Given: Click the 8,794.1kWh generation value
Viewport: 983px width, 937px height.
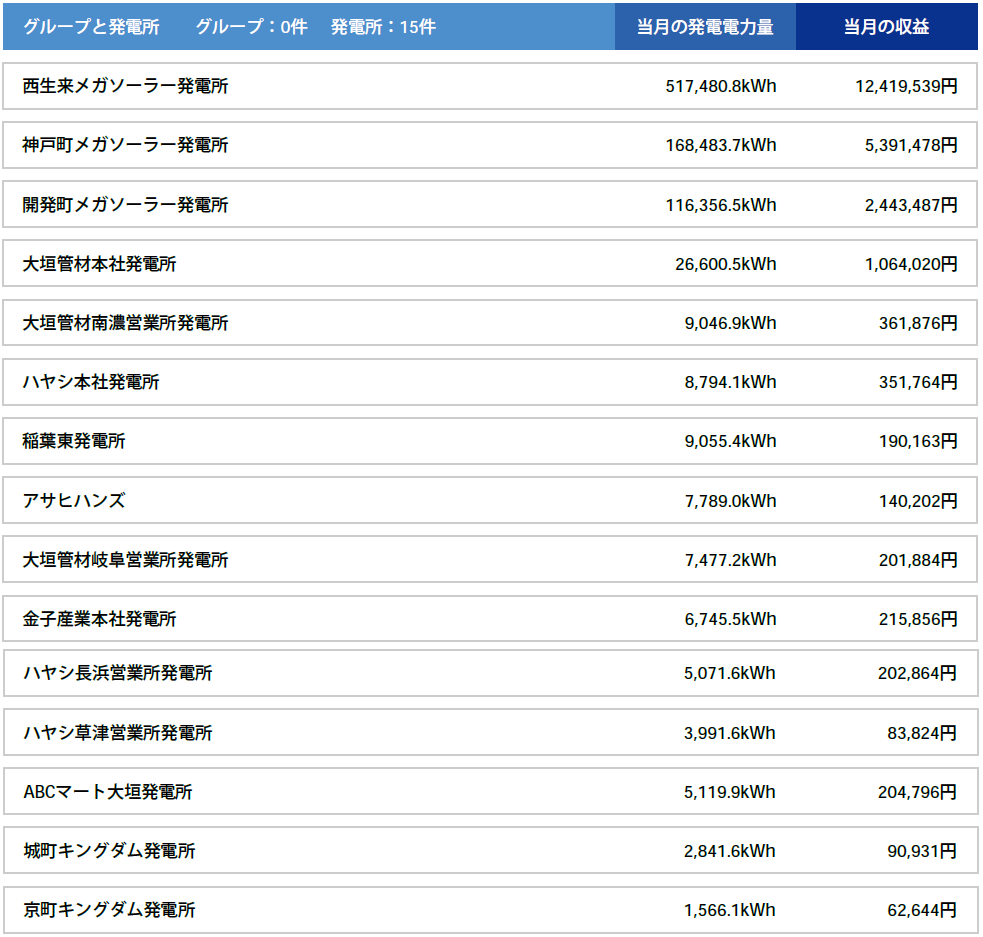Looking at the screenshot, I should 730,382.
